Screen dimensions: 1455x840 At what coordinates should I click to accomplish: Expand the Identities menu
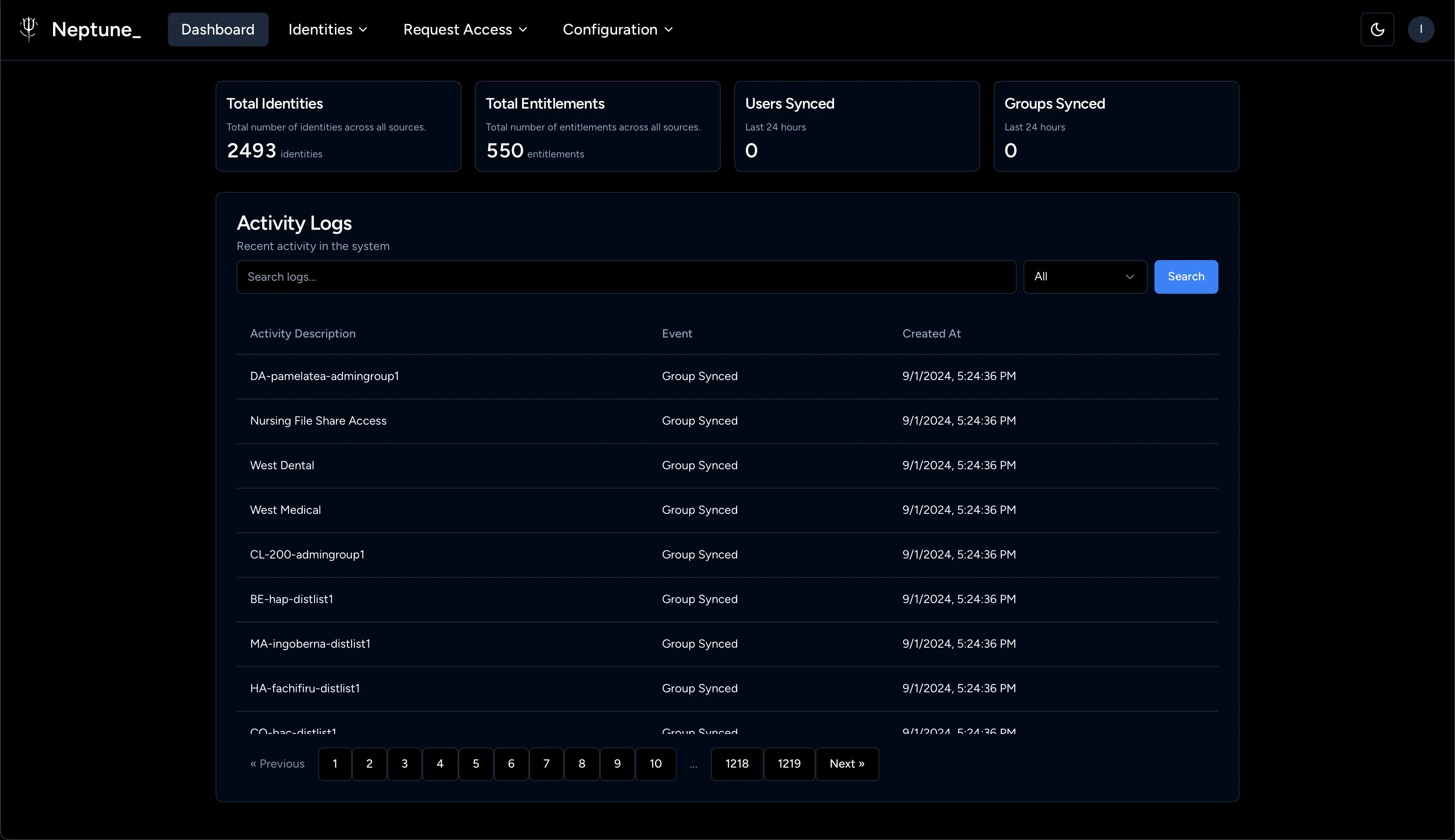click(x=327, y=29)
